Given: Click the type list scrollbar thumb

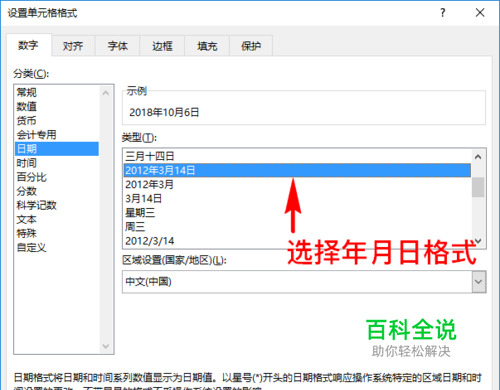Looking at the screenshot, I should point(478,187).
